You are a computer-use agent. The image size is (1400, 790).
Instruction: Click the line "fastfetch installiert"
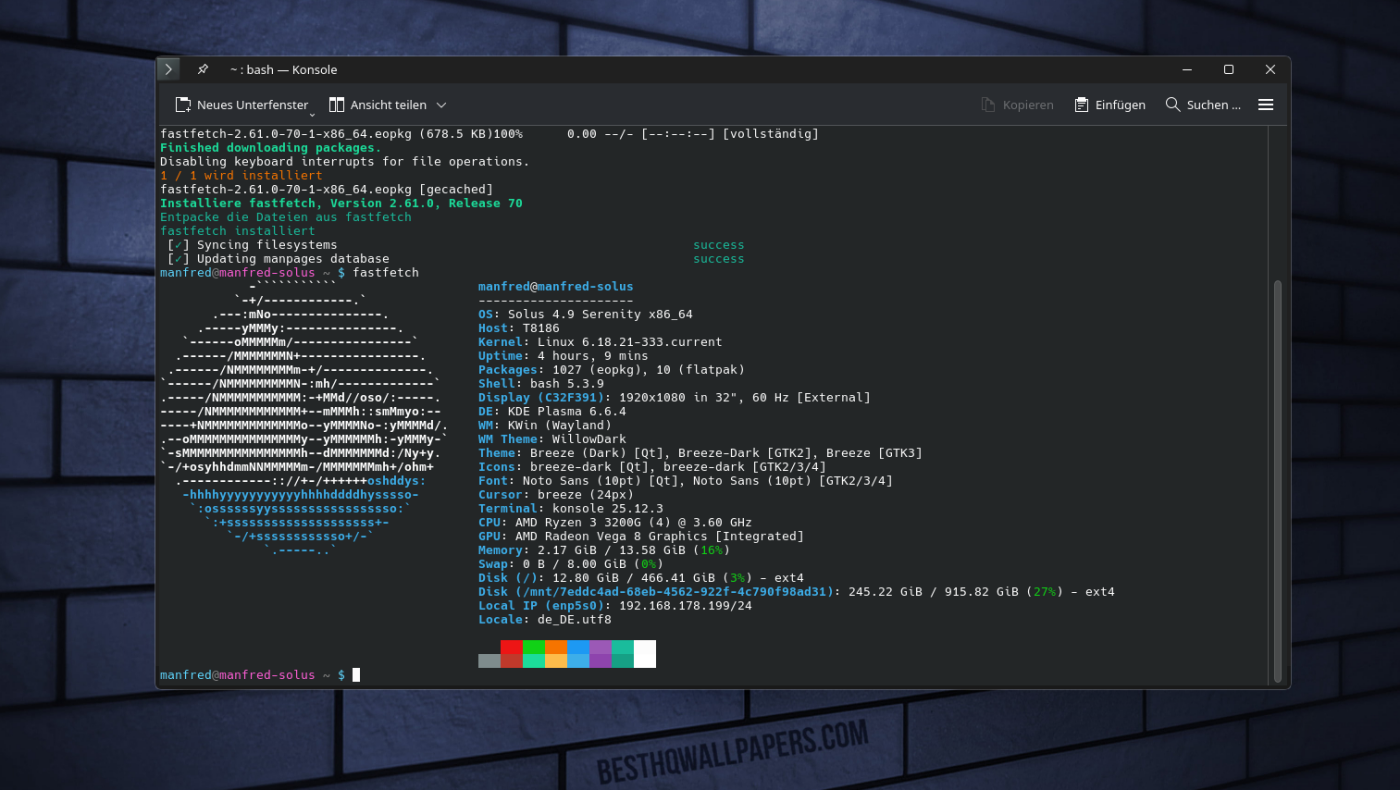coord(238,231)
